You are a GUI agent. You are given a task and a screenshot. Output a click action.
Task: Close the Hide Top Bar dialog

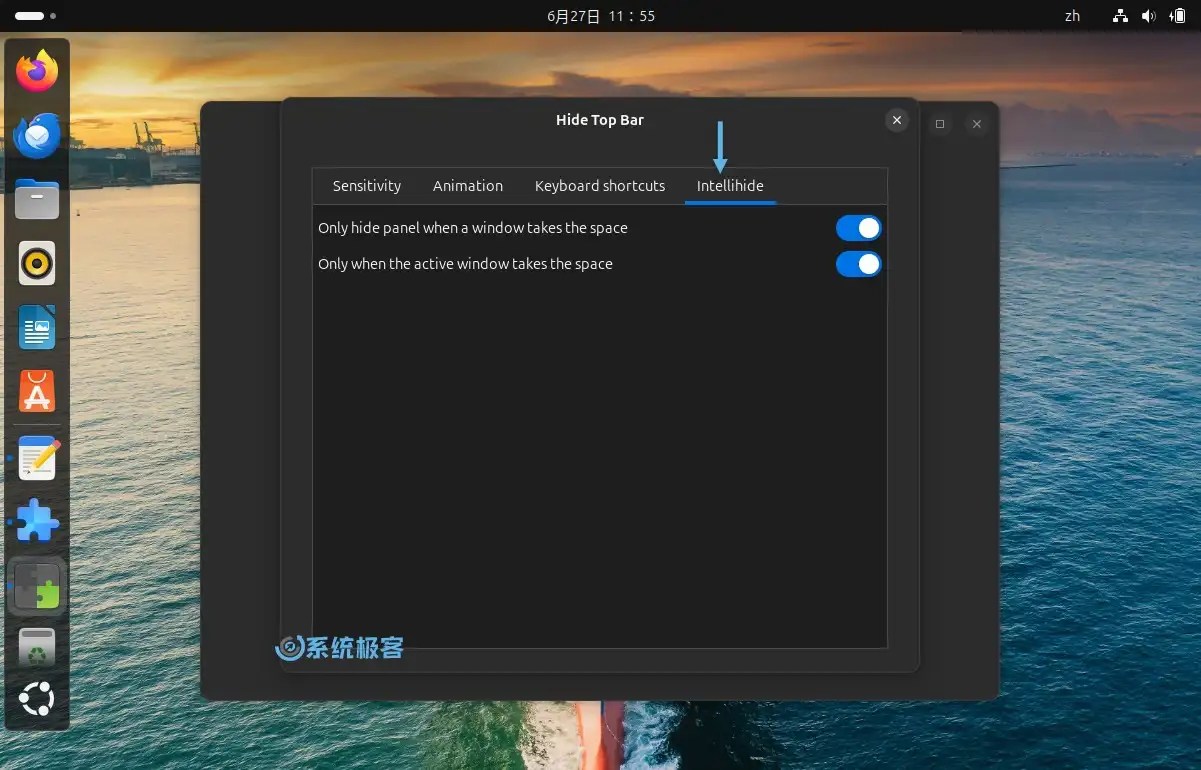point(896,120)
